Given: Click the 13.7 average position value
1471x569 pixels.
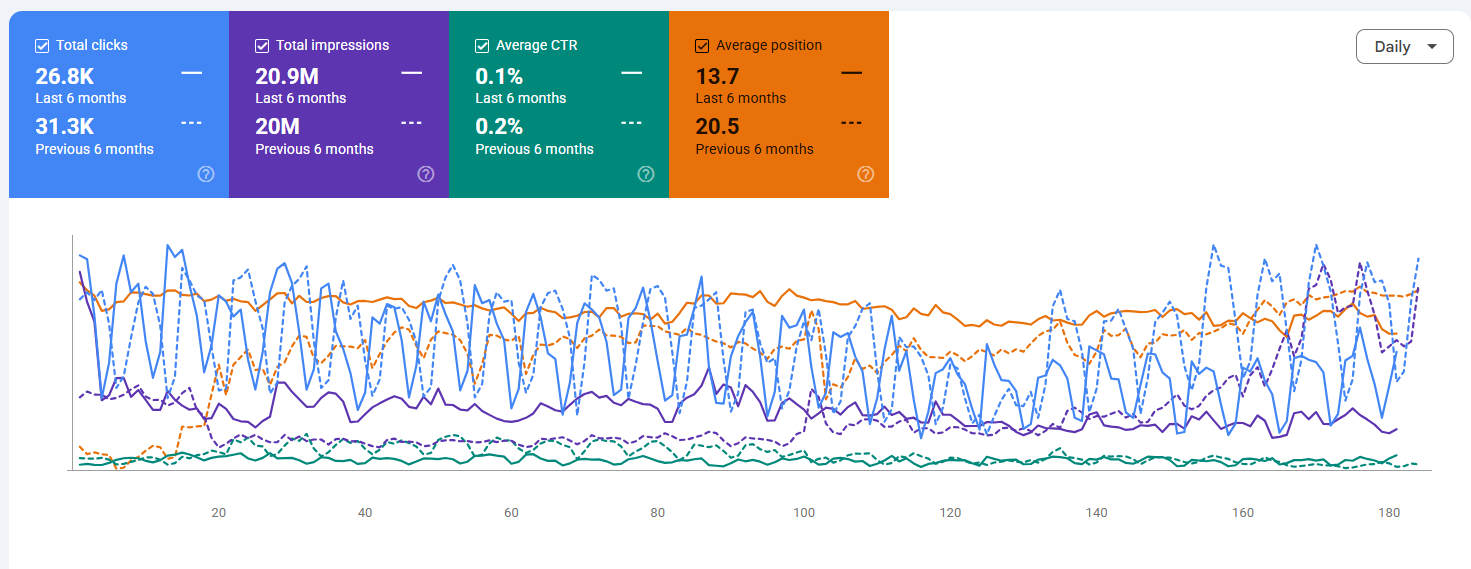Looking at the screenshot, I should 717,77.
